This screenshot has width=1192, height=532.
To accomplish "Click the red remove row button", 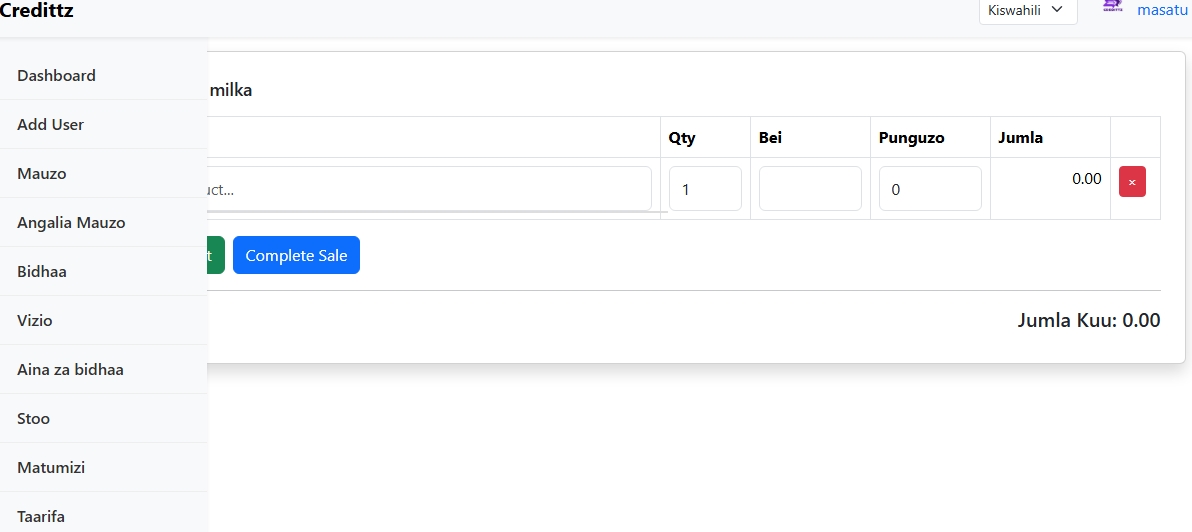I will click(1132, 182).
